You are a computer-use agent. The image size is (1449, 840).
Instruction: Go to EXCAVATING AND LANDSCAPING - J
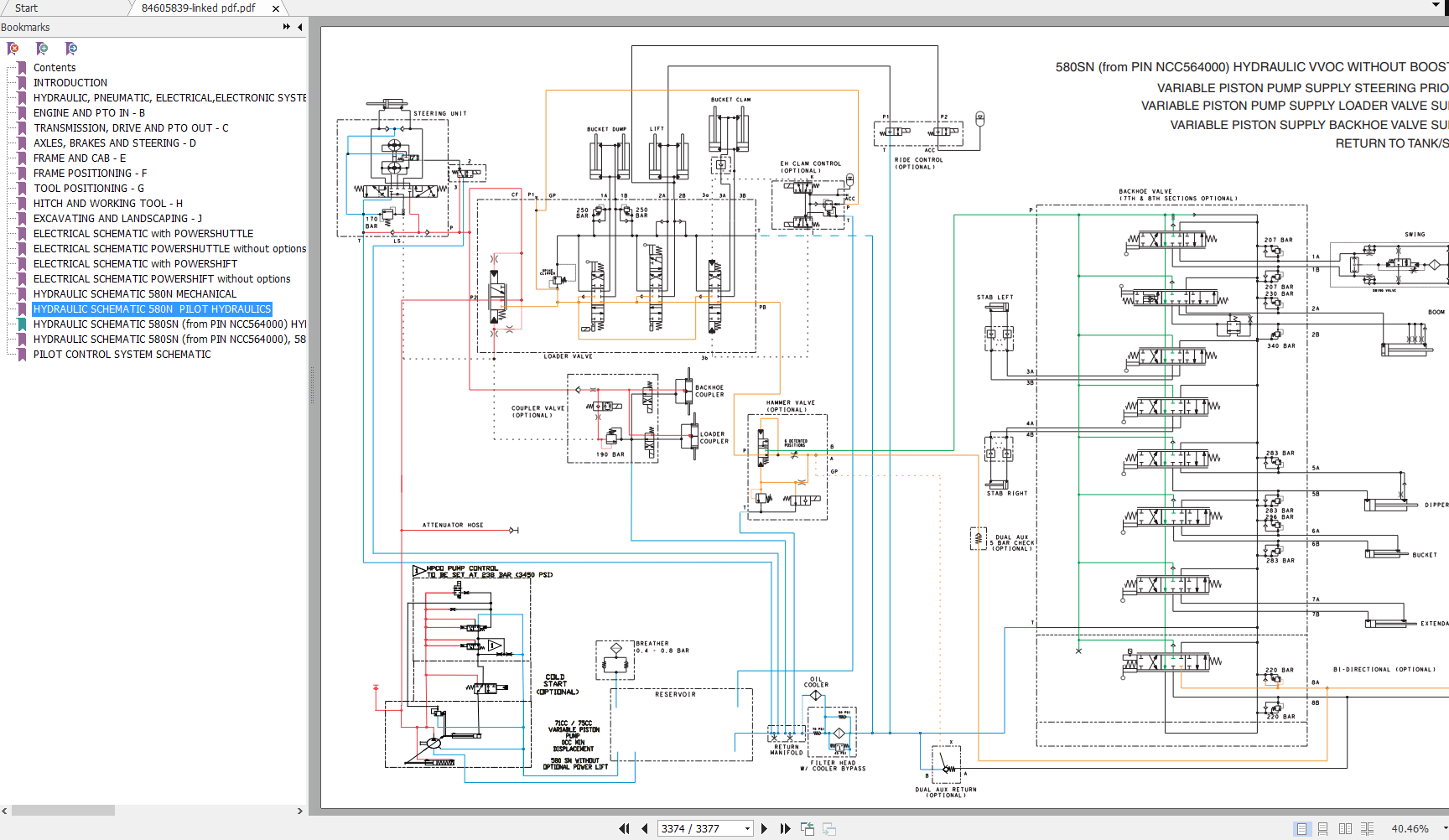coord(117,219)
